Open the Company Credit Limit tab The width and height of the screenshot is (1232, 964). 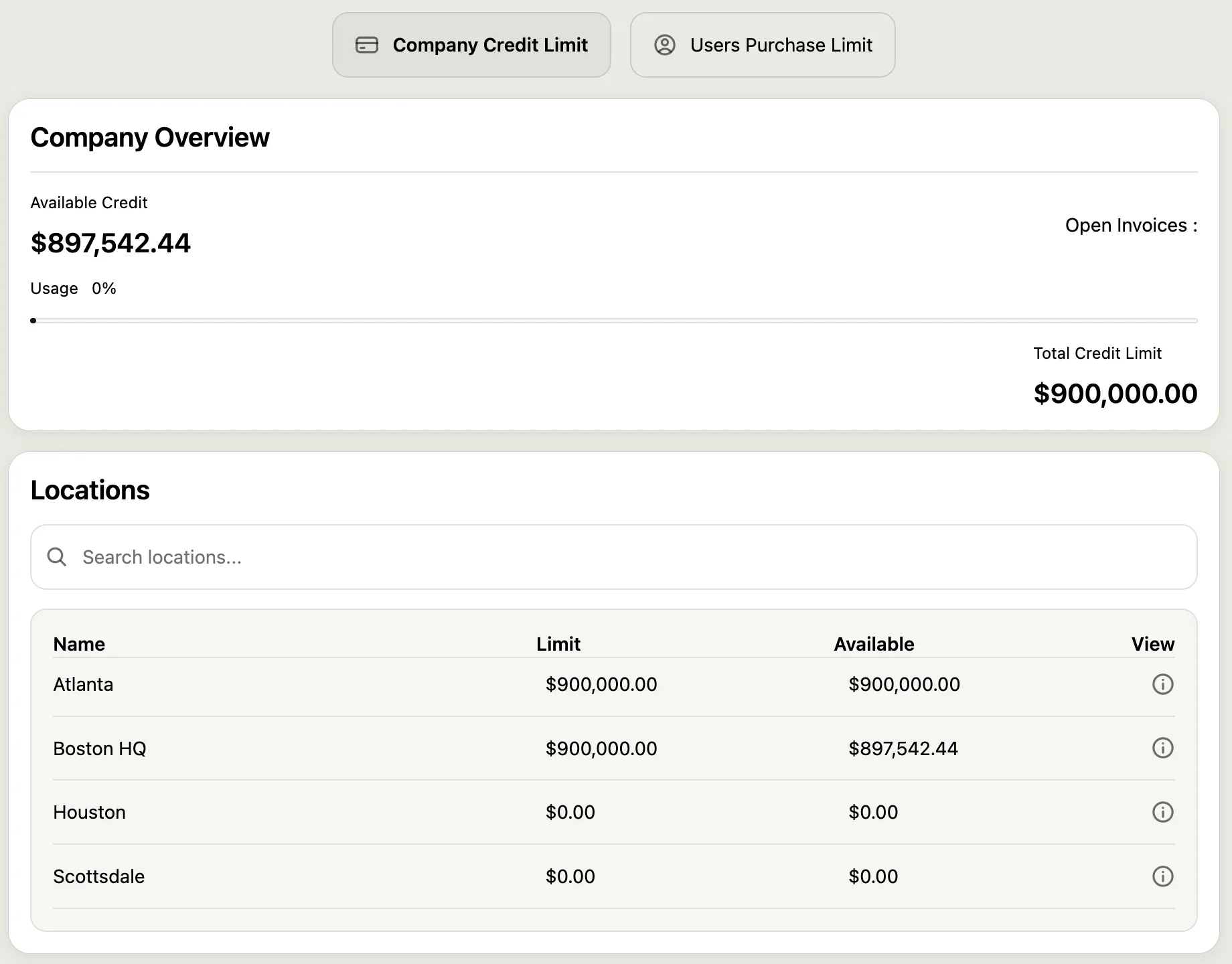tap(471, 45)
